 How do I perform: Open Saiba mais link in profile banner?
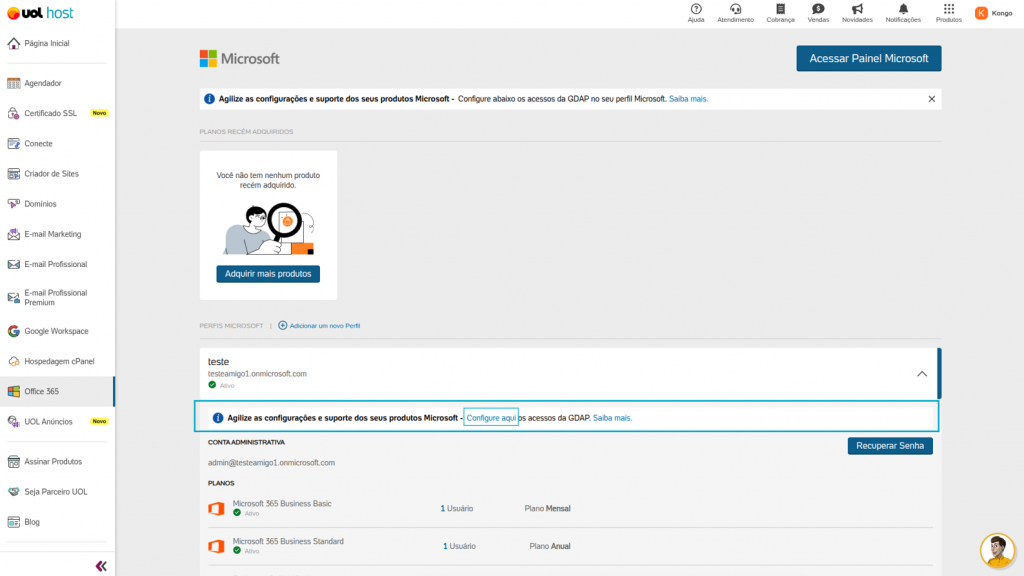click(x=612, y=418)
